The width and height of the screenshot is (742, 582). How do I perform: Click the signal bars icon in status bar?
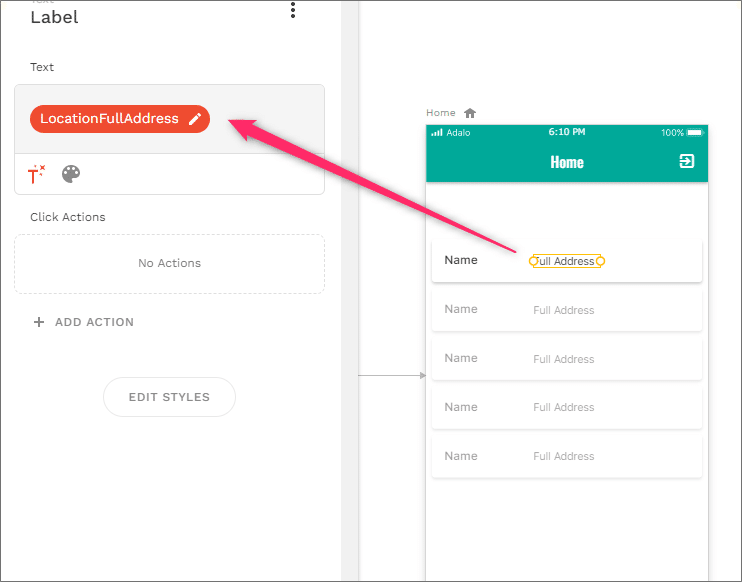pyautogui.click(x=437, y=132)
